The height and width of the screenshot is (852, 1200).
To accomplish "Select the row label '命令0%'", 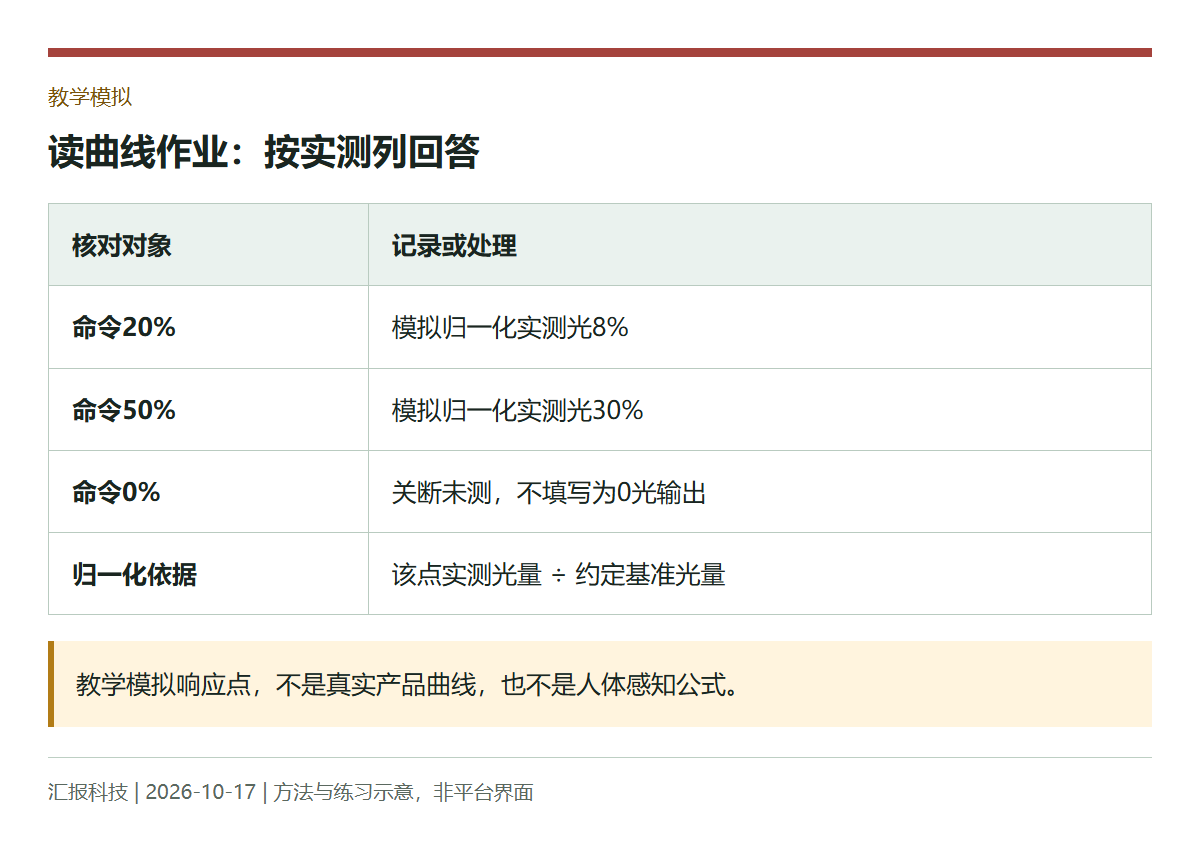I will click(x=116, y=492).
